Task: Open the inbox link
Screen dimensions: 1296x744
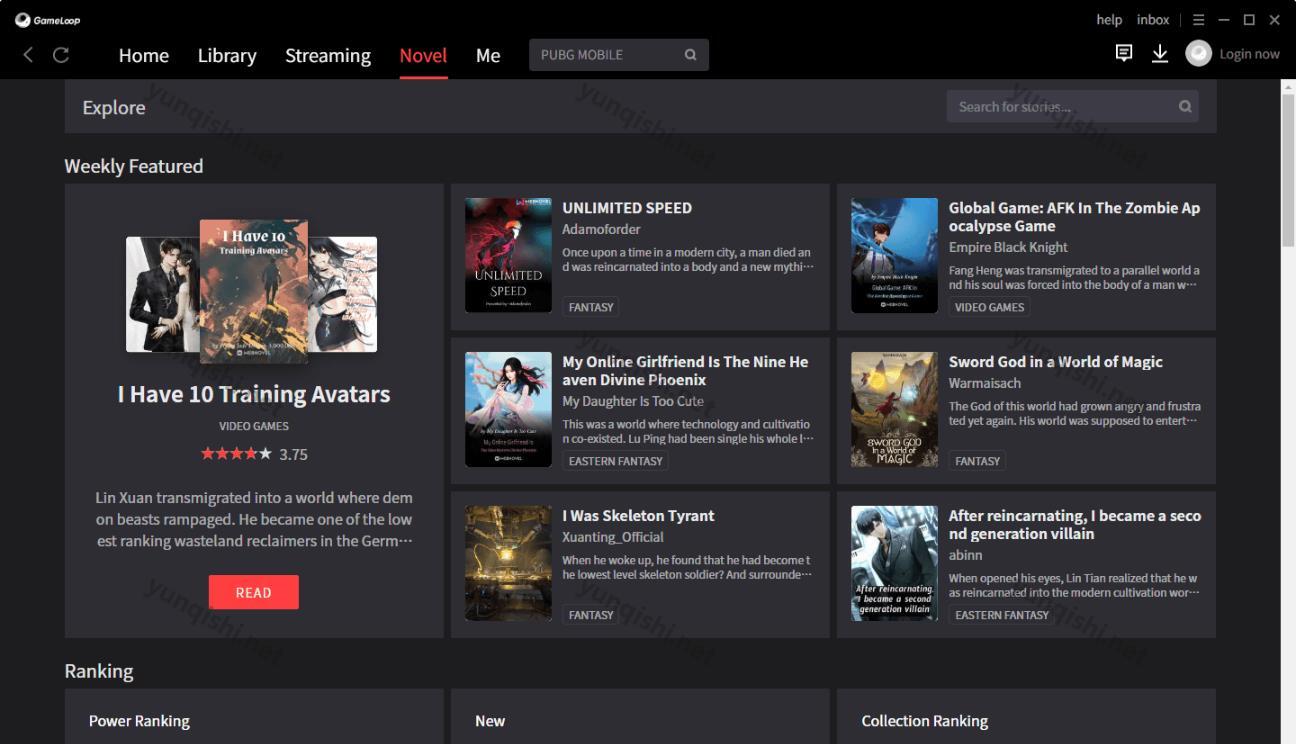Action: click(1153, 19)
